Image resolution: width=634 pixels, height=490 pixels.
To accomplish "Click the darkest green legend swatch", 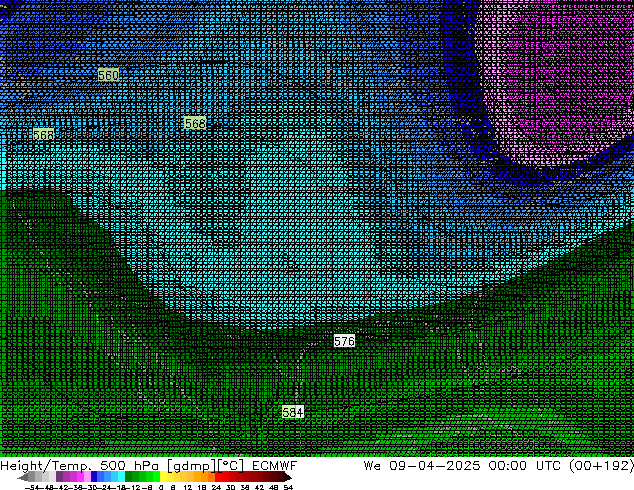I will 129,476.
